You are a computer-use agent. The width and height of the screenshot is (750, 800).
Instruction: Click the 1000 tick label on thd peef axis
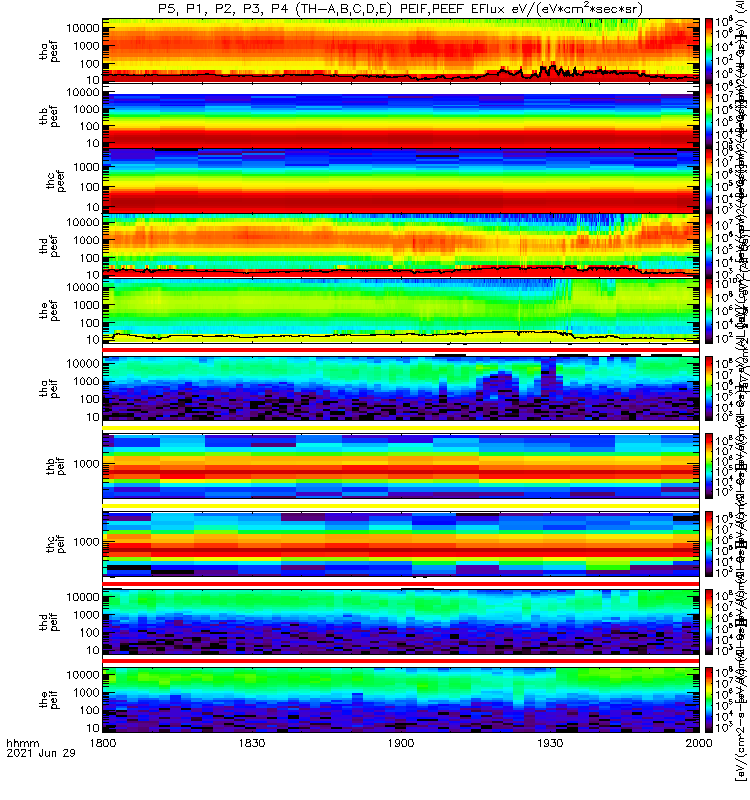(86, 240)
